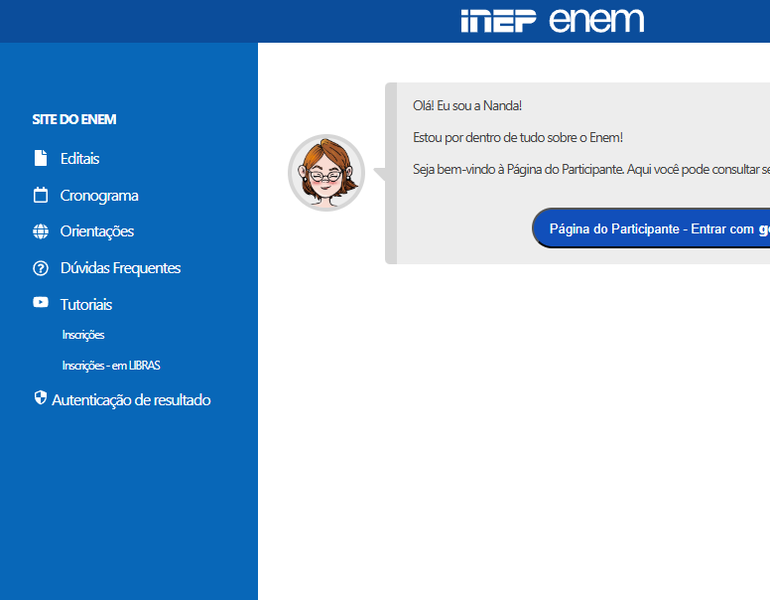The image size is (770, 600).
Task: Click the shield icon beside Autenticação de resultado
Action: (x=40, y=398)
